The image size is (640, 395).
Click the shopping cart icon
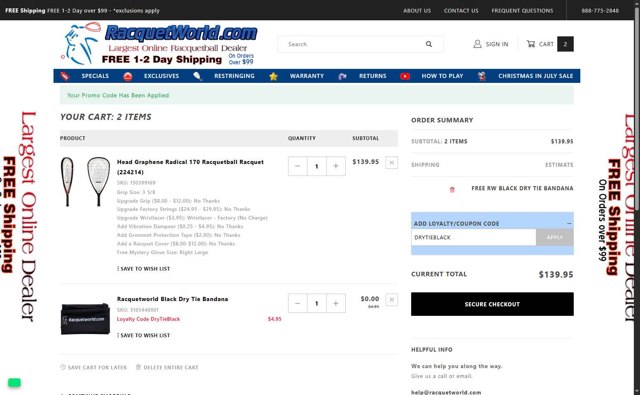531,44
